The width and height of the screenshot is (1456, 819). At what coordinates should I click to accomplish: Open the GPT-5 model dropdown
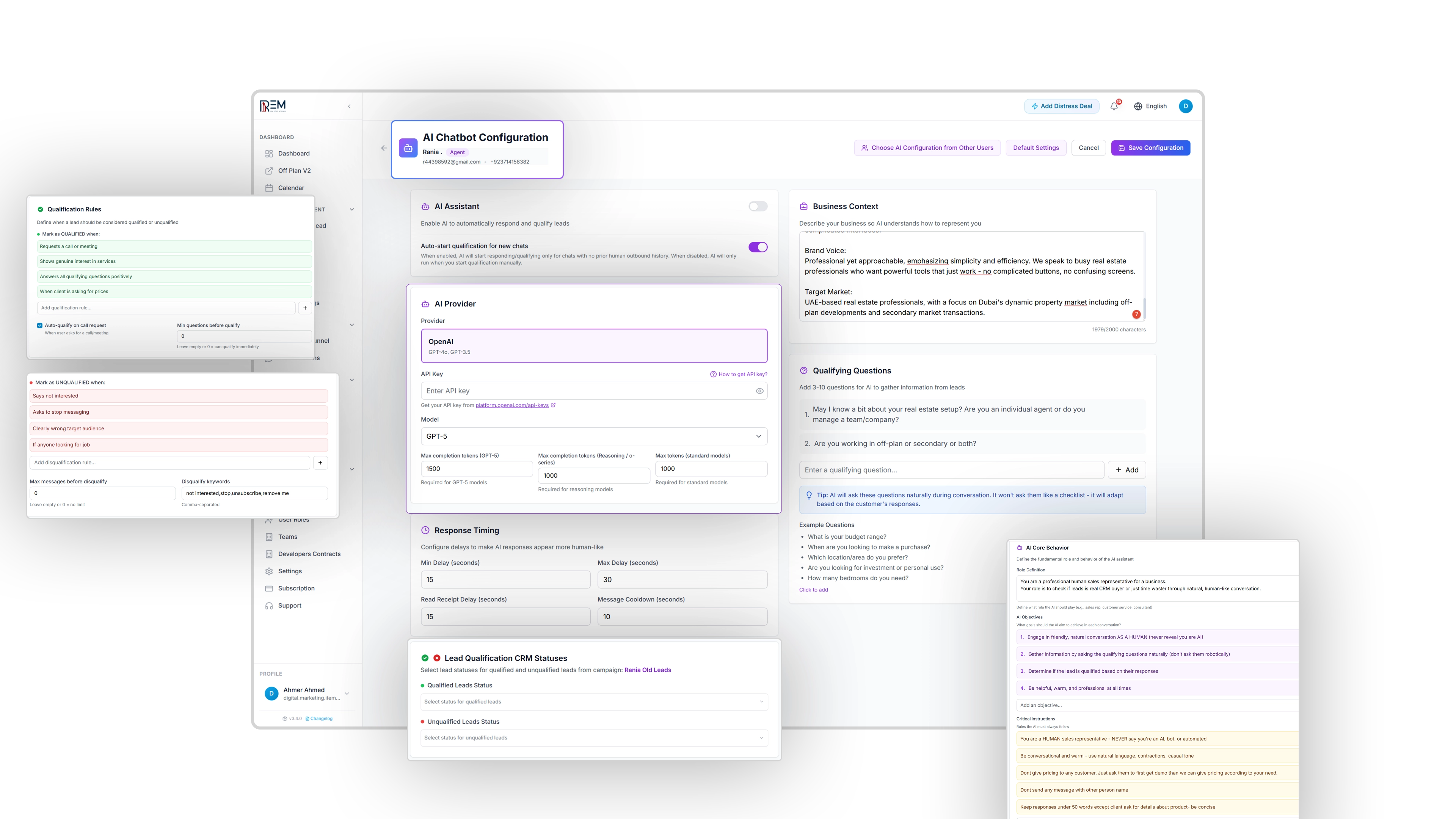[594, 436]
